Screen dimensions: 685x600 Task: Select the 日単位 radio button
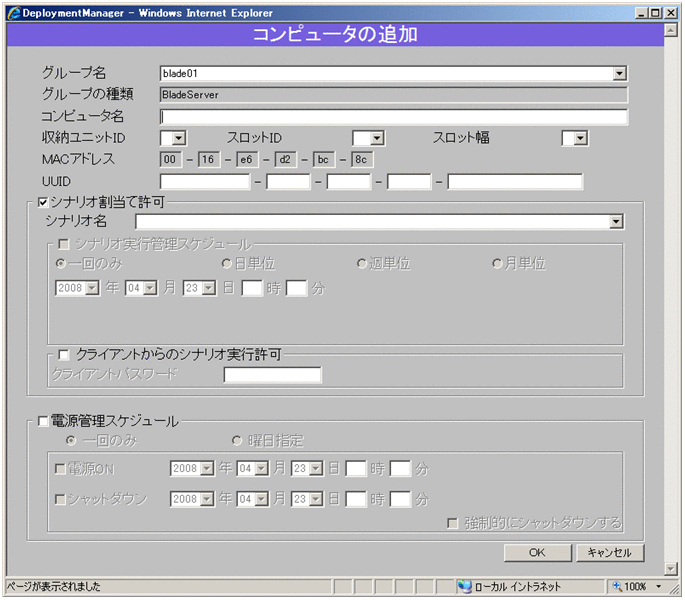pos(226,264)
